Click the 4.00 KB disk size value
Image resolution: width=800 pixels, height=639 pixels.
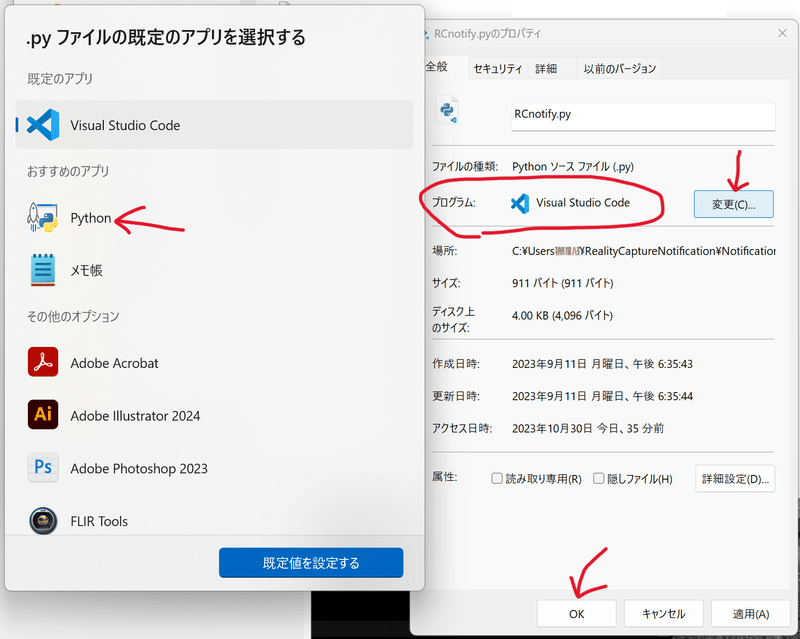(x=562, y=315)
